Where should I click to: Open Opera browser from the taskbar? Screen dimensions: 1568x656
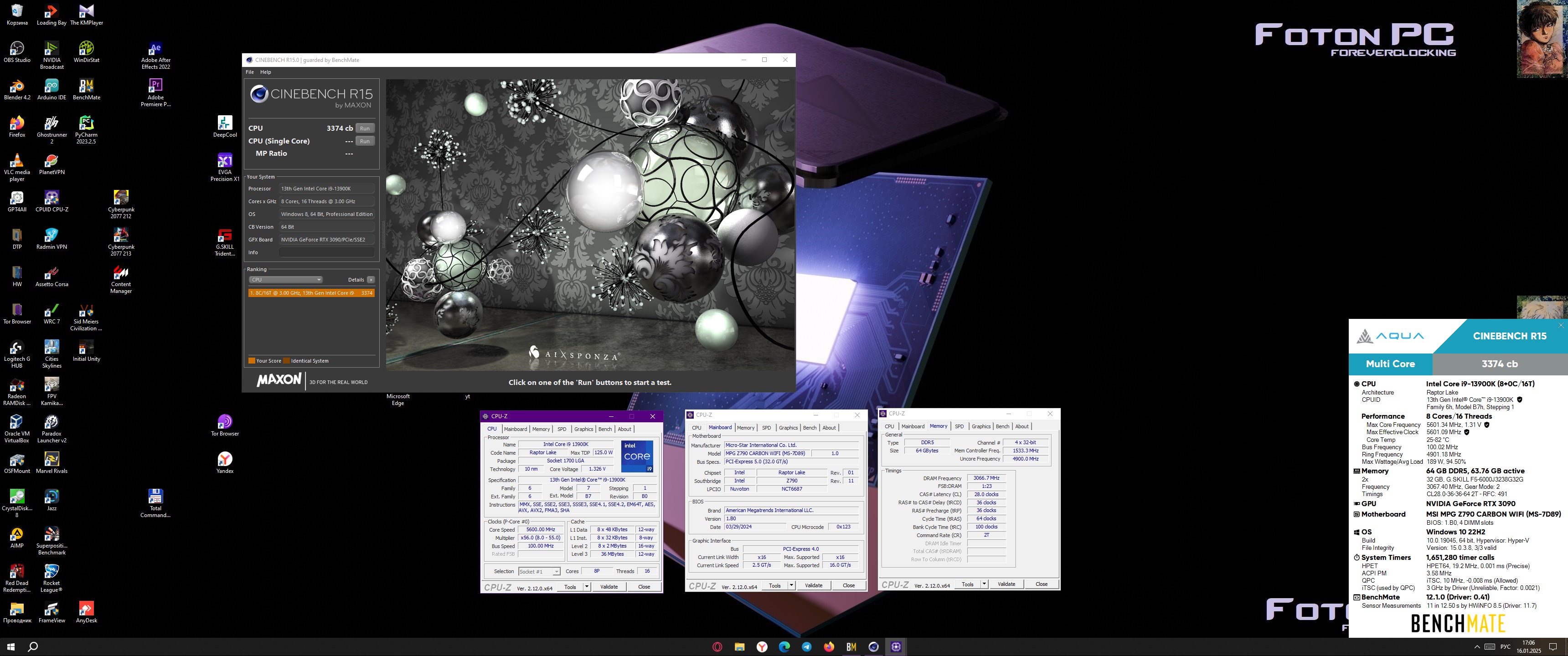point(717,647)
